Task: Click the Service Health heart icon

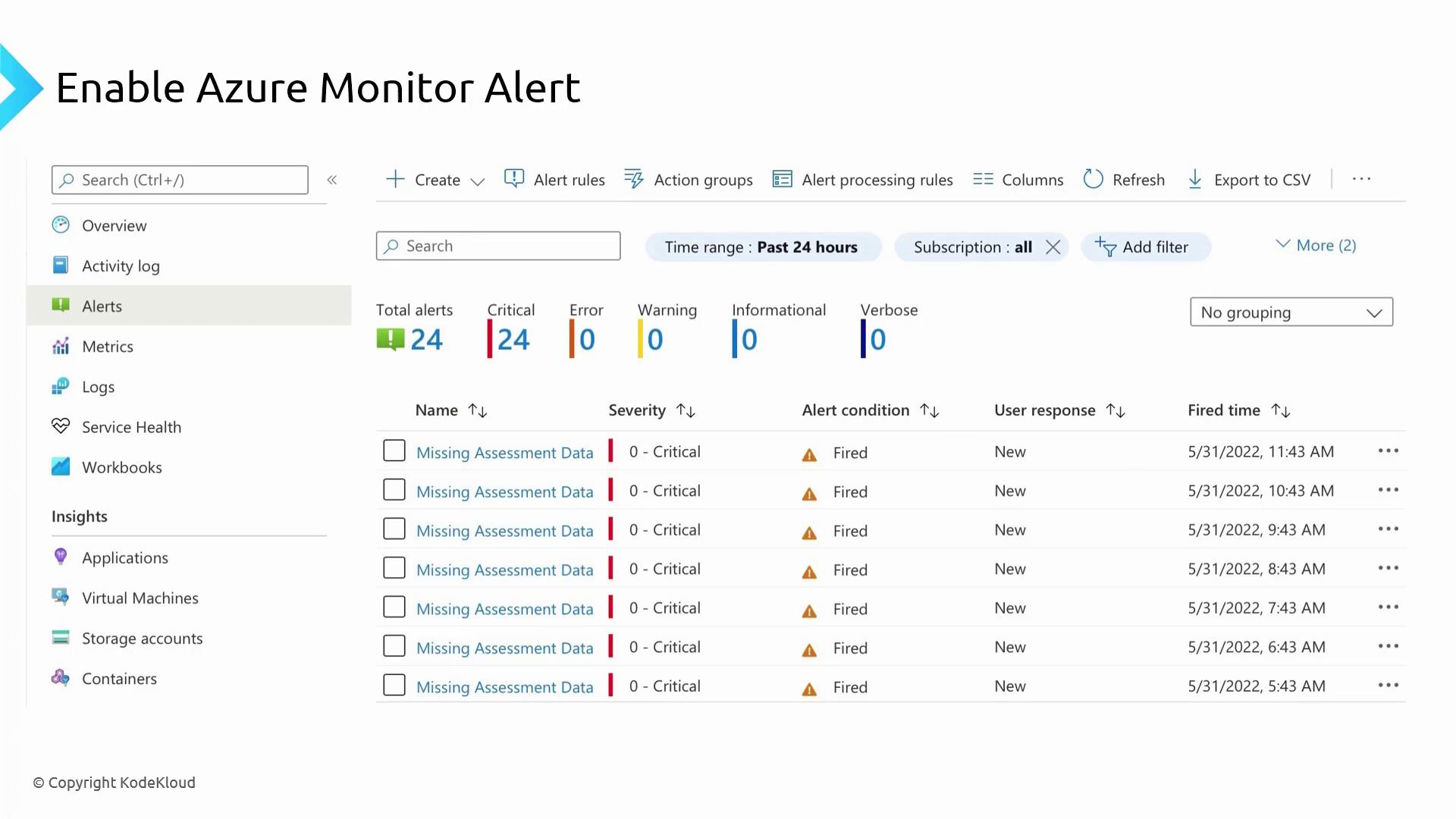Action: [x=61, y=426]
